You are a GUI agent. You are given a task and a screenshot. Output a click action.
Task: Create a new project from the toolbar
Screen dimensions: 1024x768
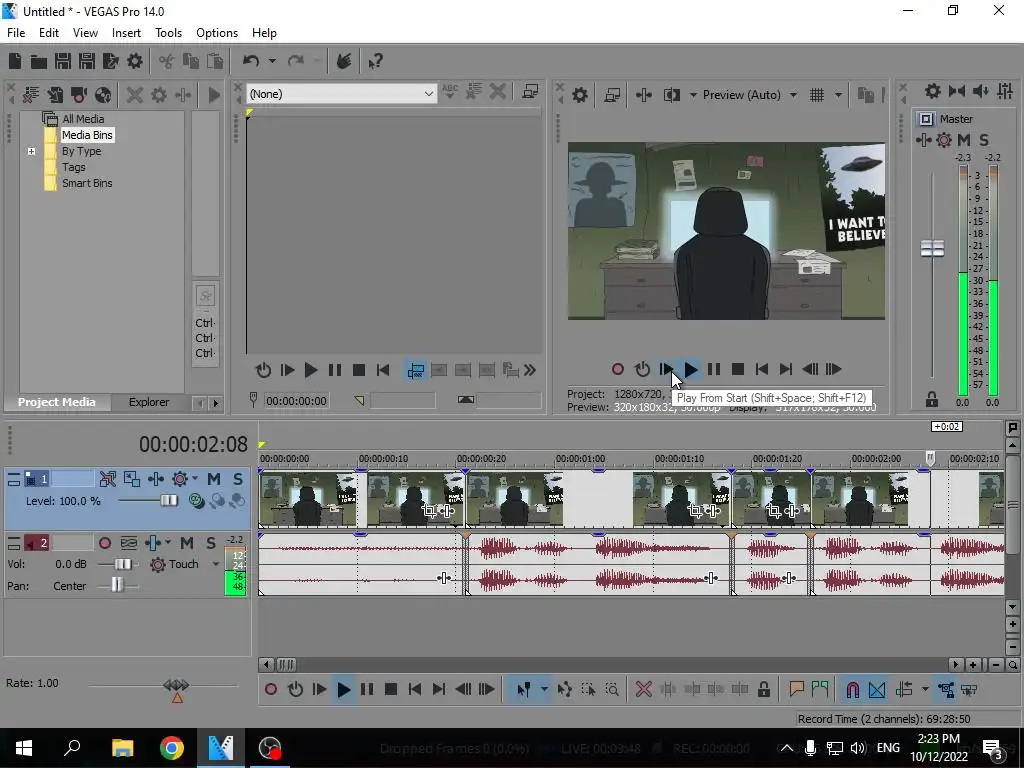(x=14, y=61)
